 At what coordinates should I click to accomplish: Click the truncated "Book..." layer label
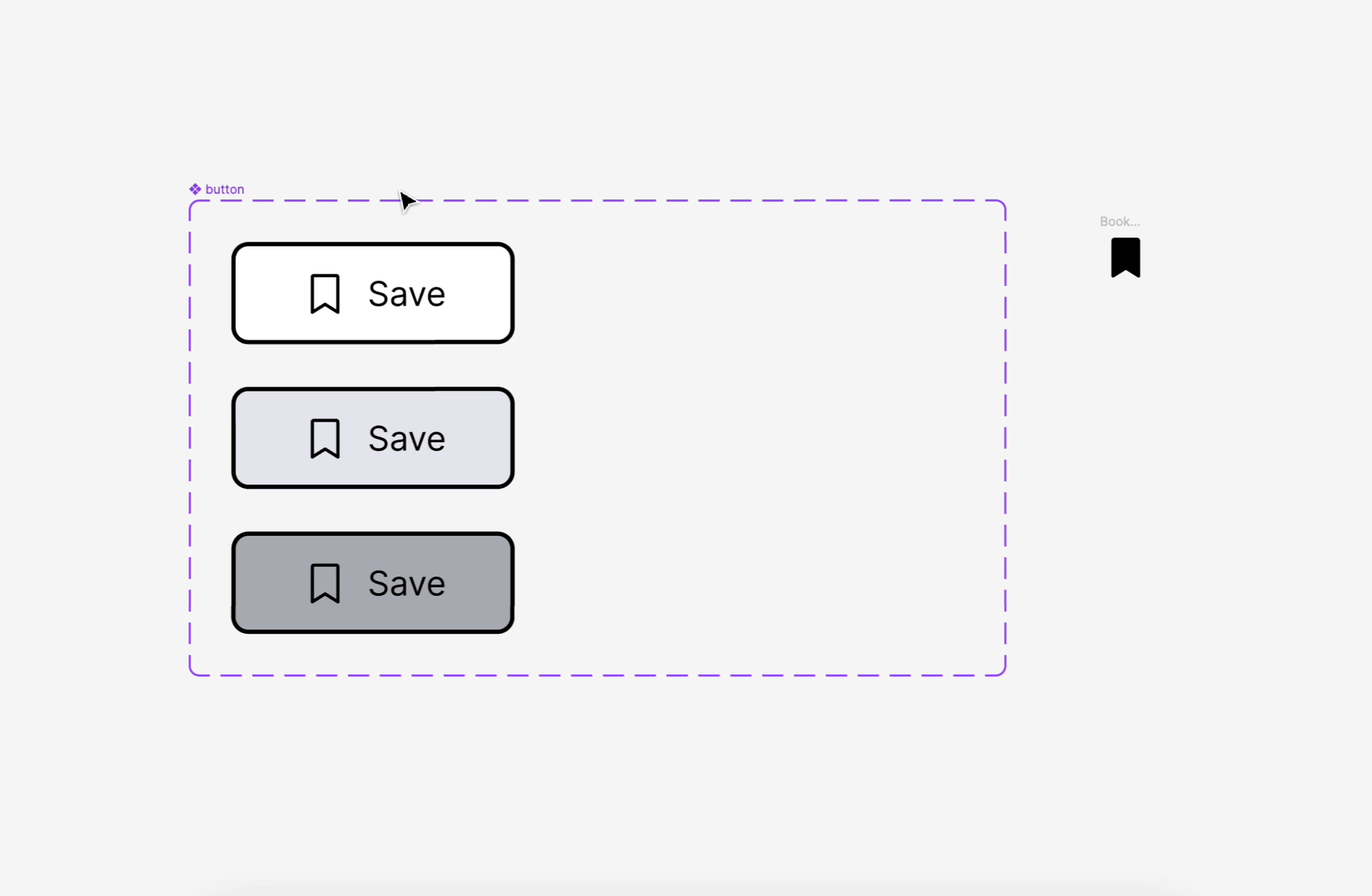coord(1119,221)
